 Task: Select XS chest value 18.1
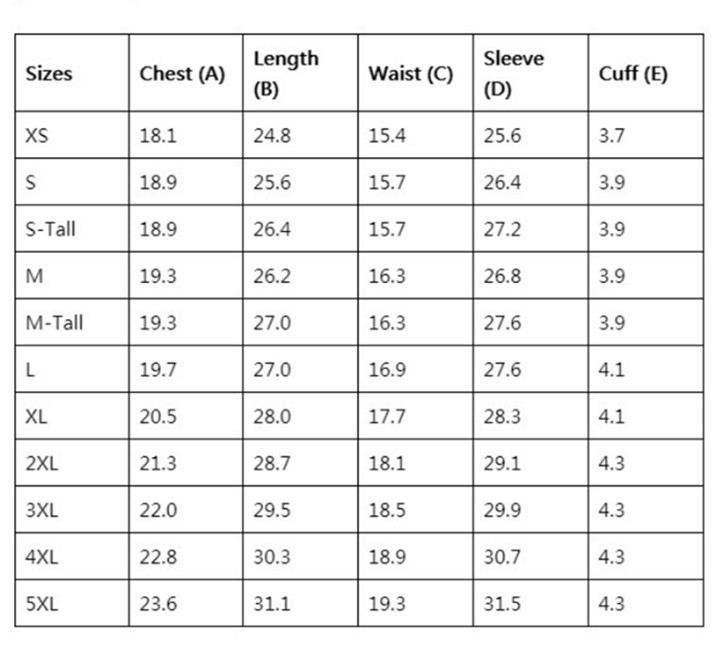[x=158, y=136]
